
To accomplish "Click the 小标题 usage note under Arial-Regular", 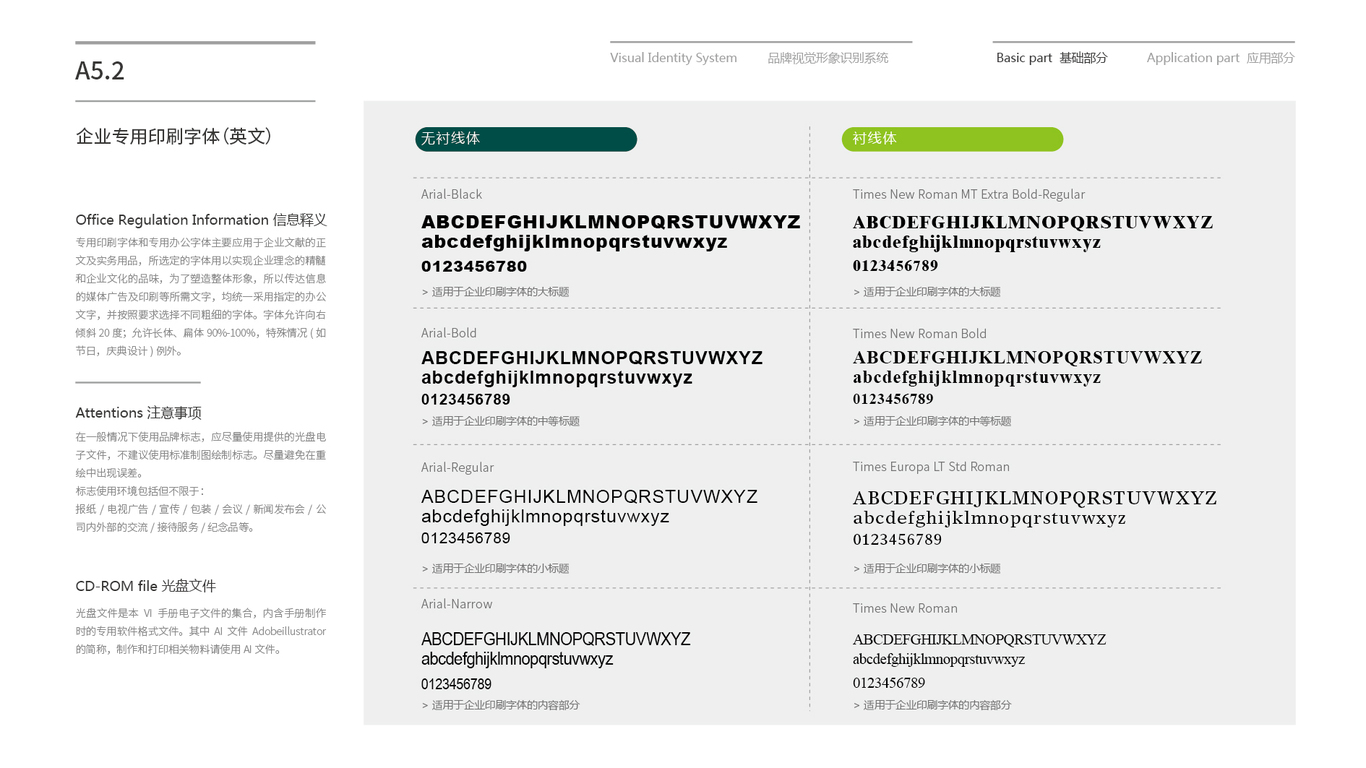I will (x=496, y=568).
